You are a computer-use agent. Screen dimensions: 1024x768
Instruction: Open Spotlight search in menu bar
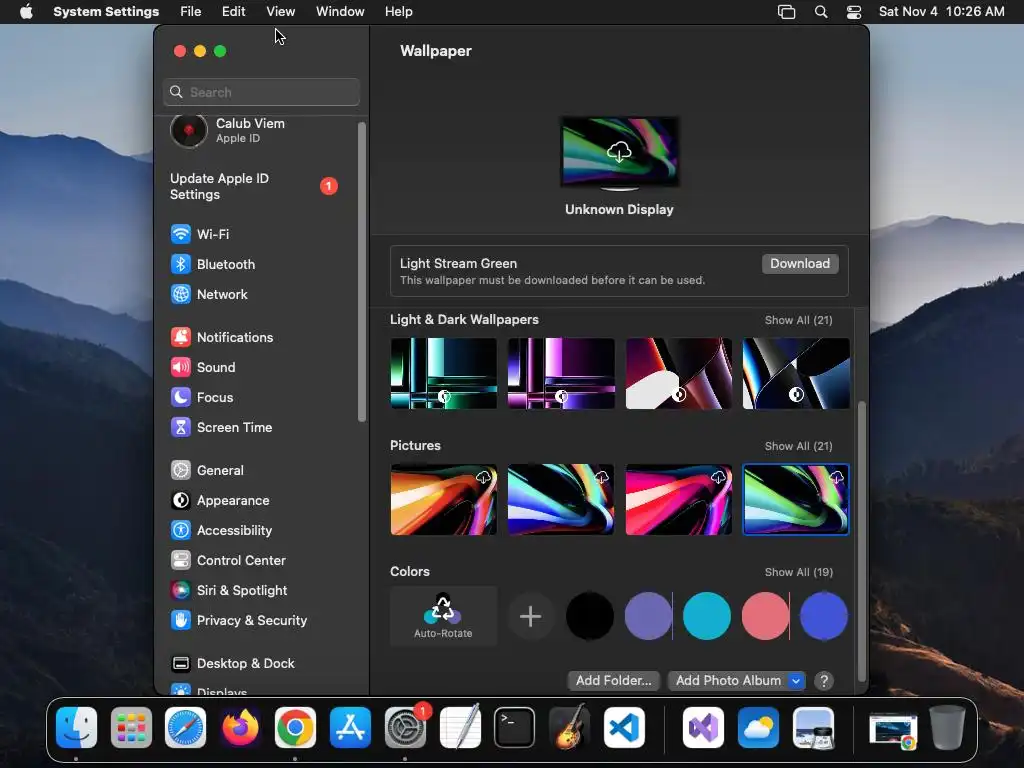tap(821, 12)
